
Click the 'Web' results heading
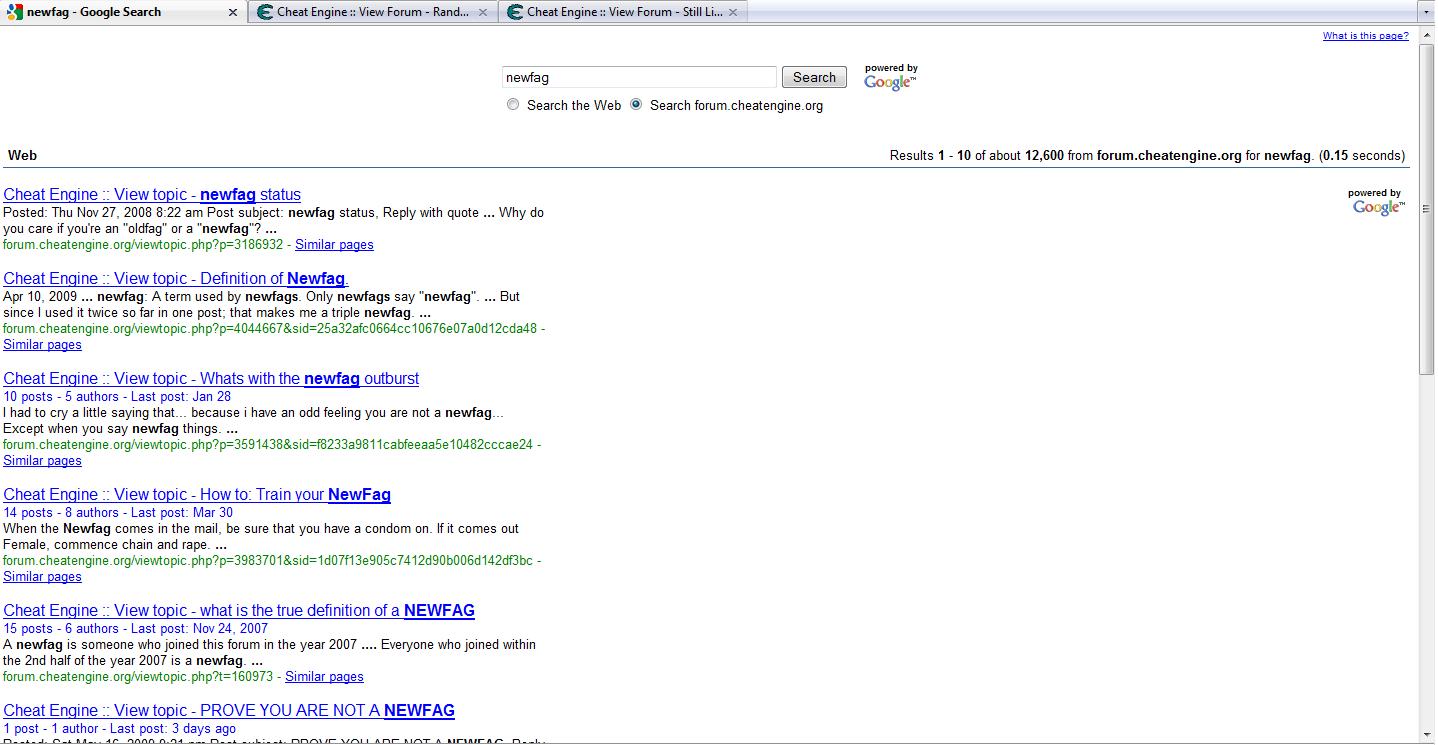coord(22,156)
